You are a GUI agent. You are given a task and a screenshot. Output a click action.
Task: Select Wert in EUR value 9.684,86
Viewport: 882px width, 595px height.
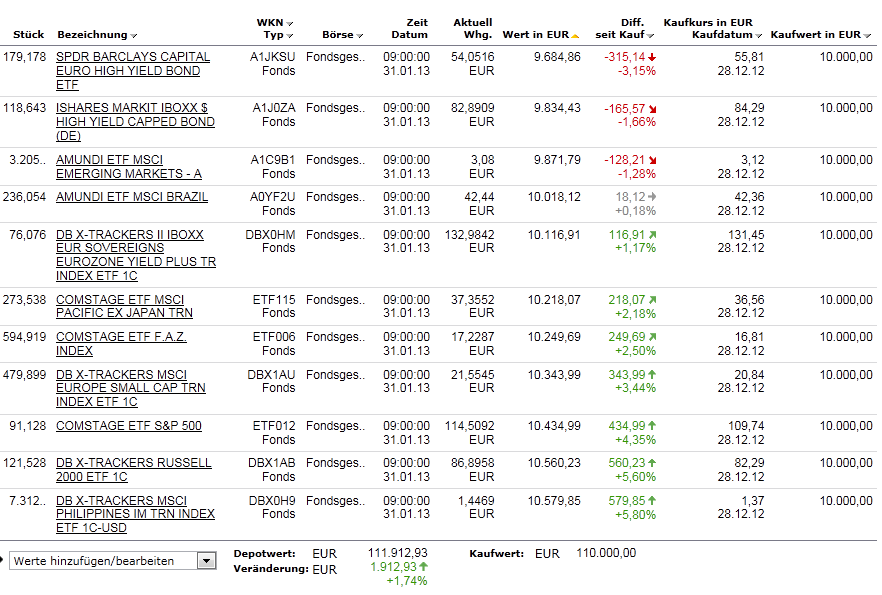[x=557, y=57]
